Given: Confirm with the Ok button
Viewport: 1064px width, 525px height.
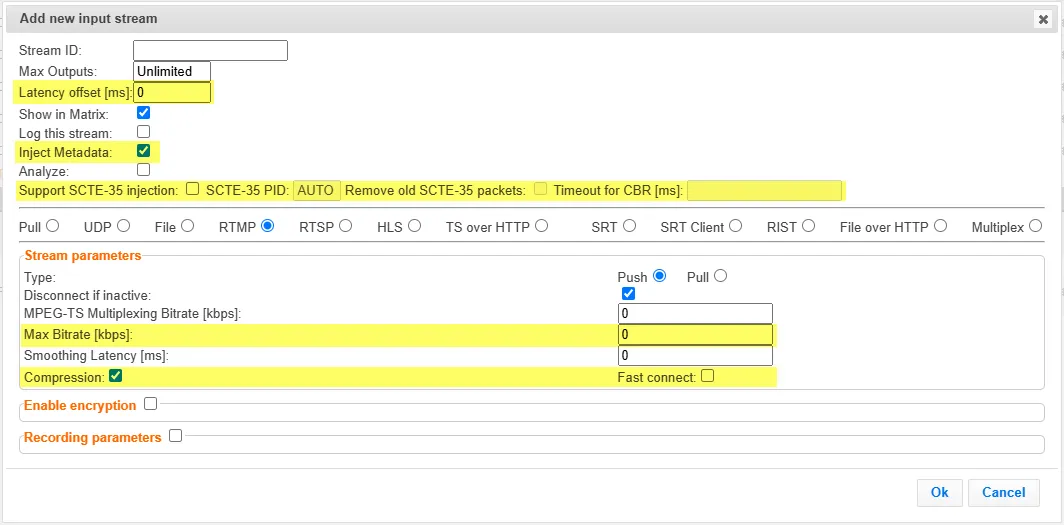Looking at the screenshot, I should pyautogui.click(x=940, y=492).
